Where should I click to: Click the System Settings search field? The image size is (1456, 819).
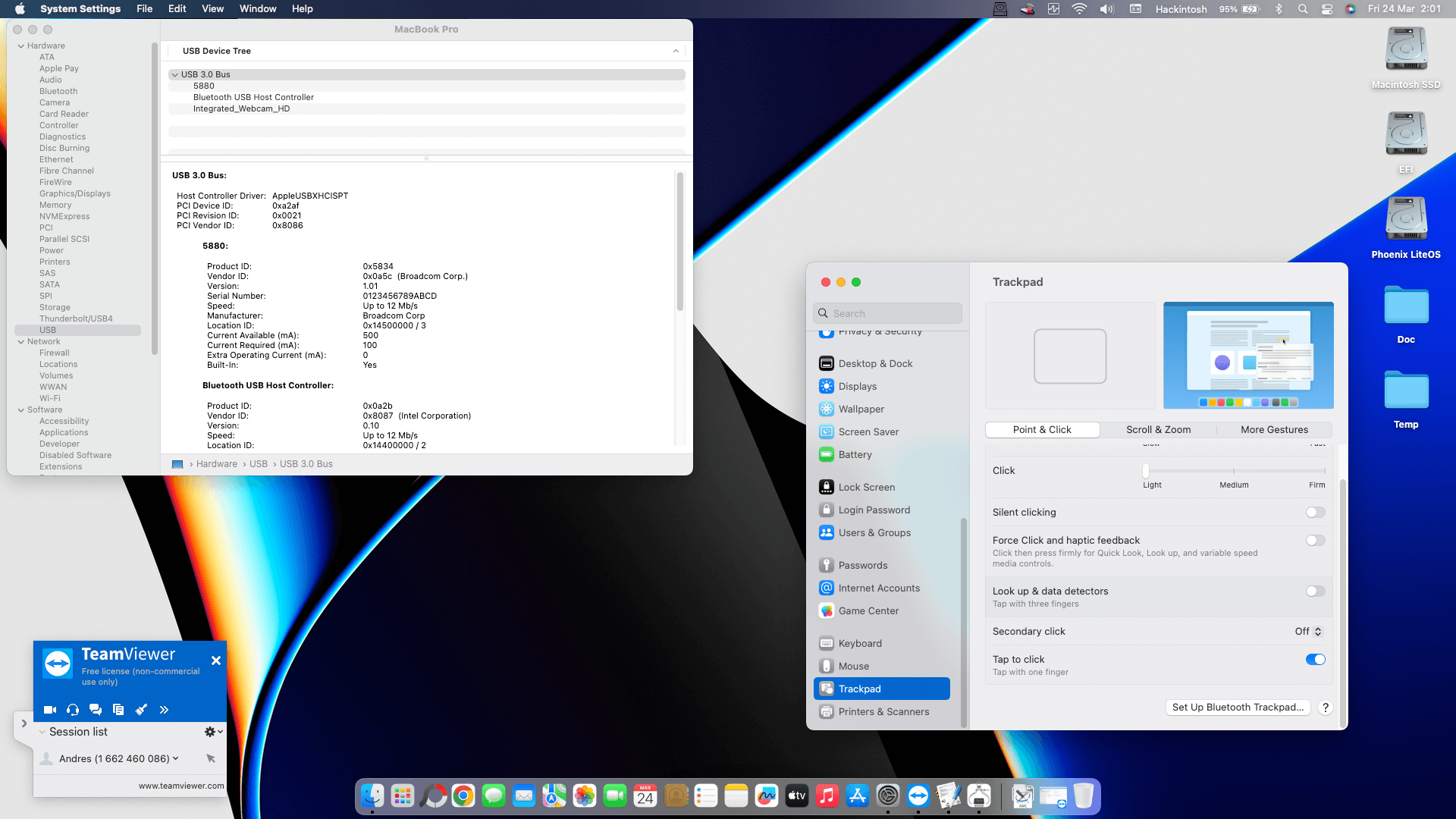(887, 313)
